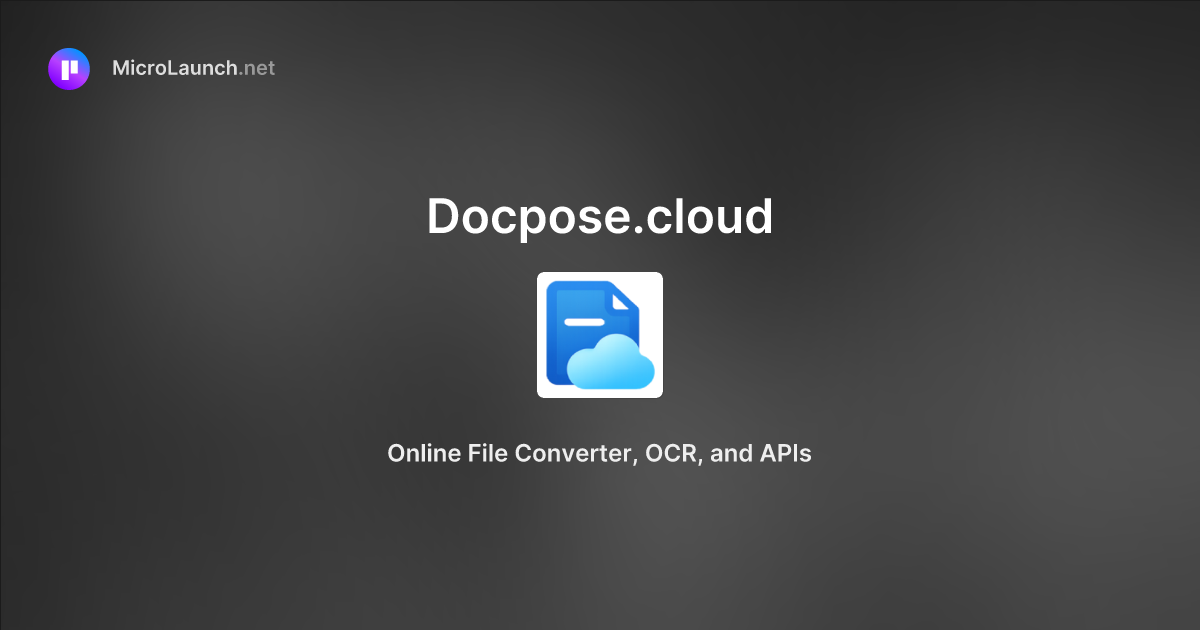Click the purple MicroLaunch logo icon

coord(69,69)
